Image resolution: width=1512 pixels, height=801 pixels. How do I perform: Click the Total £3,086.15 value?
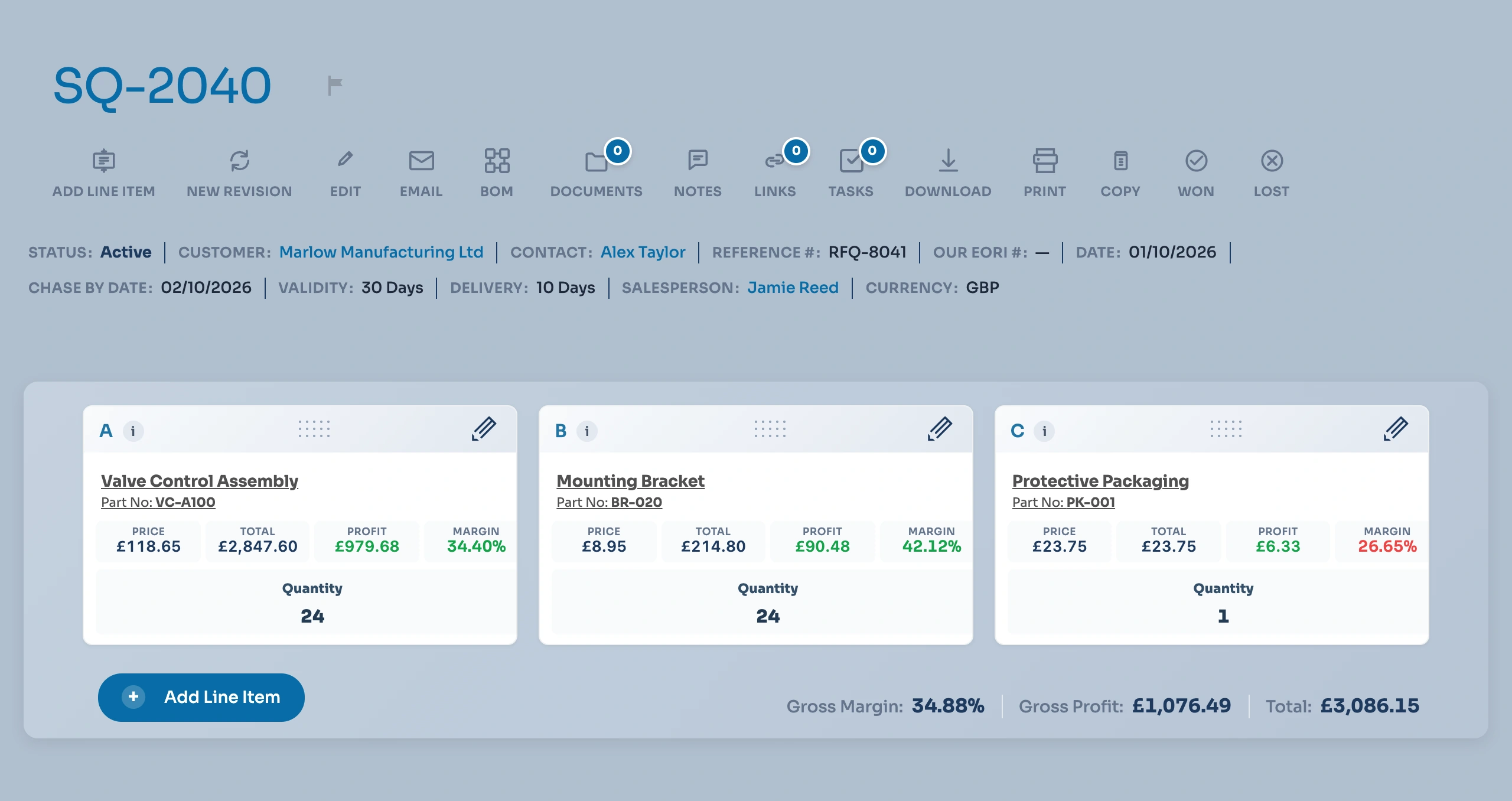click(1370, 706)
